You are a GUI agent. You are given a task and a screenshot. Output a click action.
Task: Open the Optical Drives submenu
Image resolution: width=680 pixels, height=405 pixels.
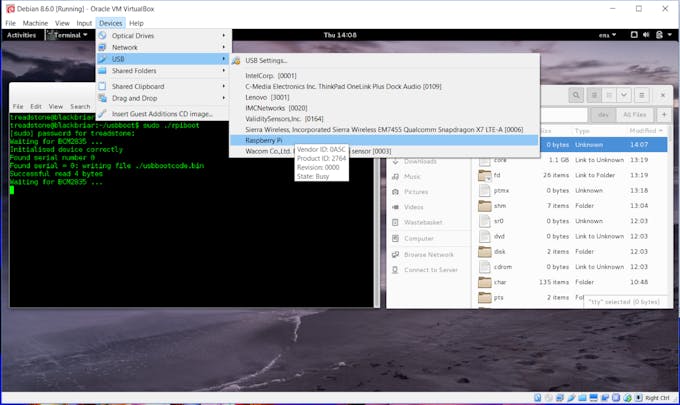pyautogui.click(x=164, y=36)
